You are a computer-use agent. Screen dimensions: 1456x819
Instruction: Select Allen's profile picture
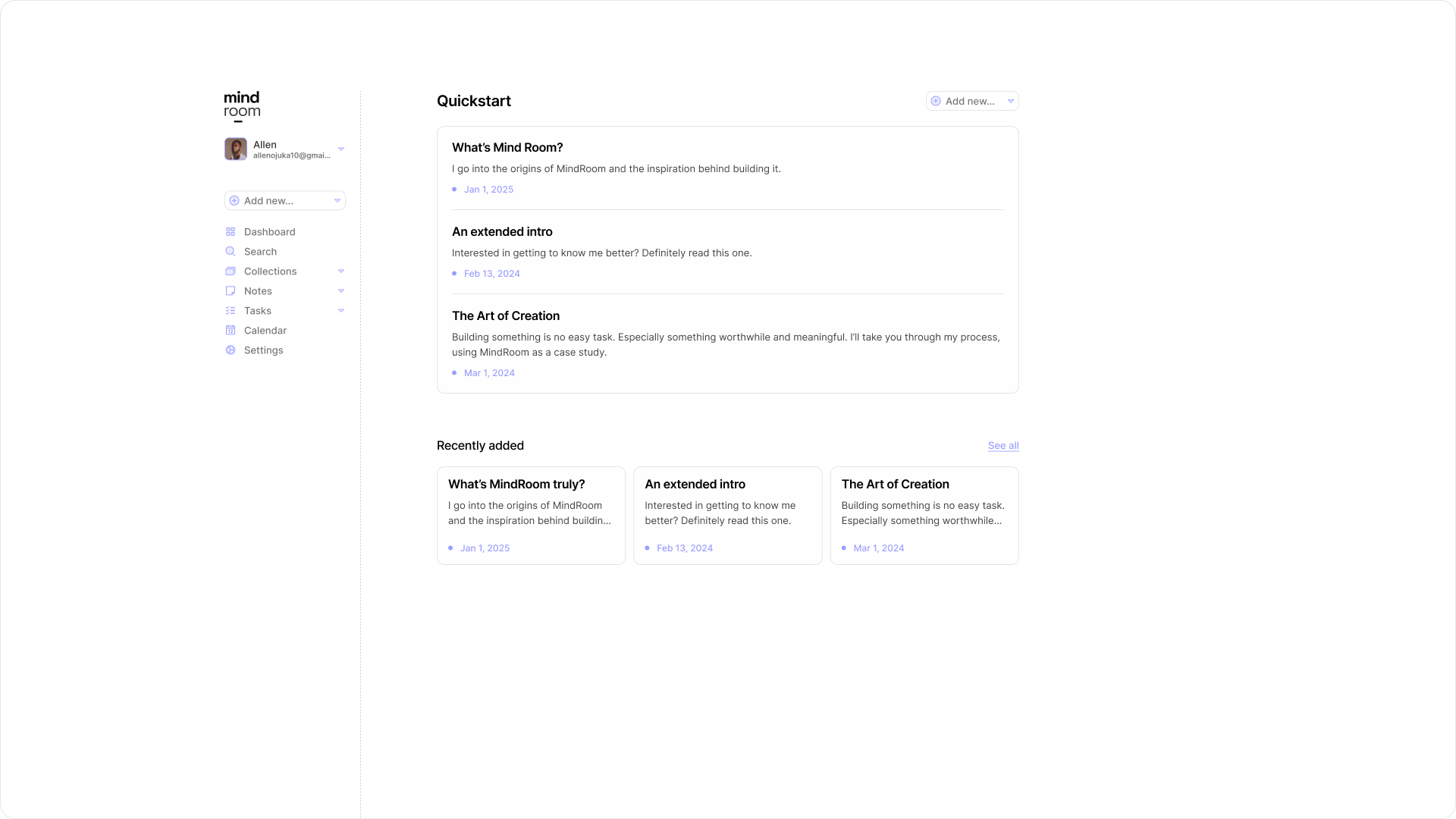[x=236, y=149]
